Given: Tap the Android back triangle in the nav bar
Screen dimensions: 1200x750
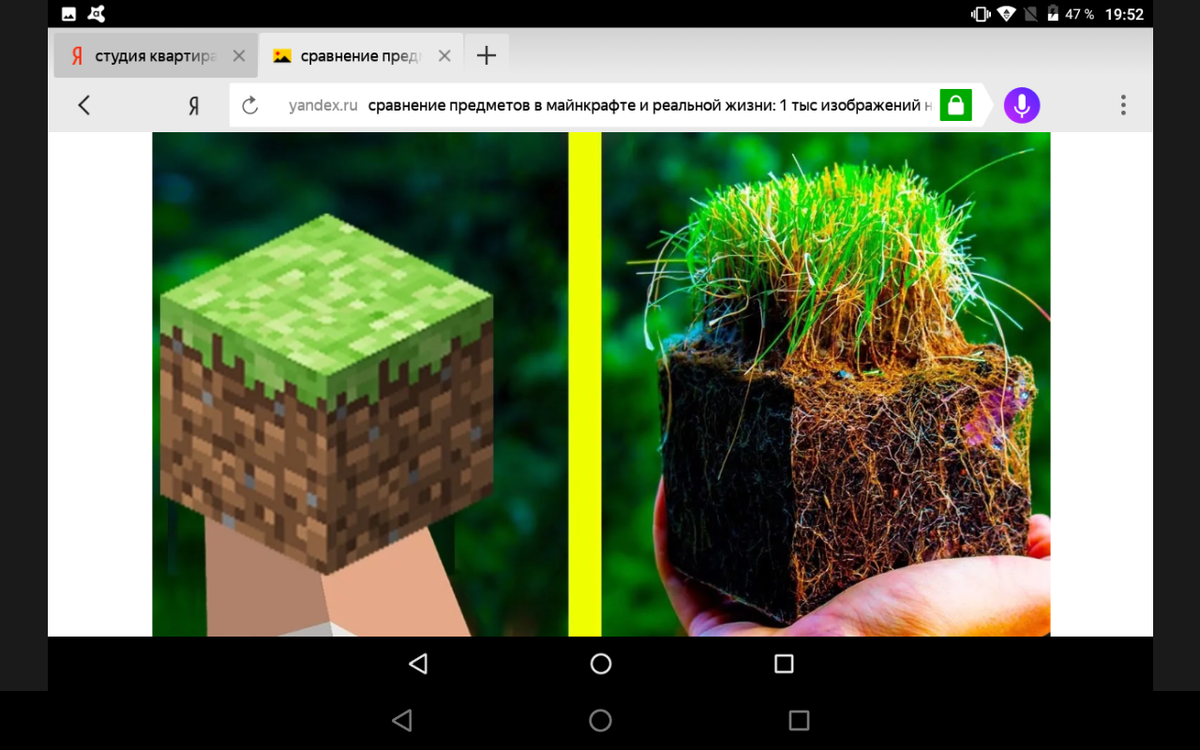Looking at the screenshot, I should pyautogui.click(x=418, y=663).
